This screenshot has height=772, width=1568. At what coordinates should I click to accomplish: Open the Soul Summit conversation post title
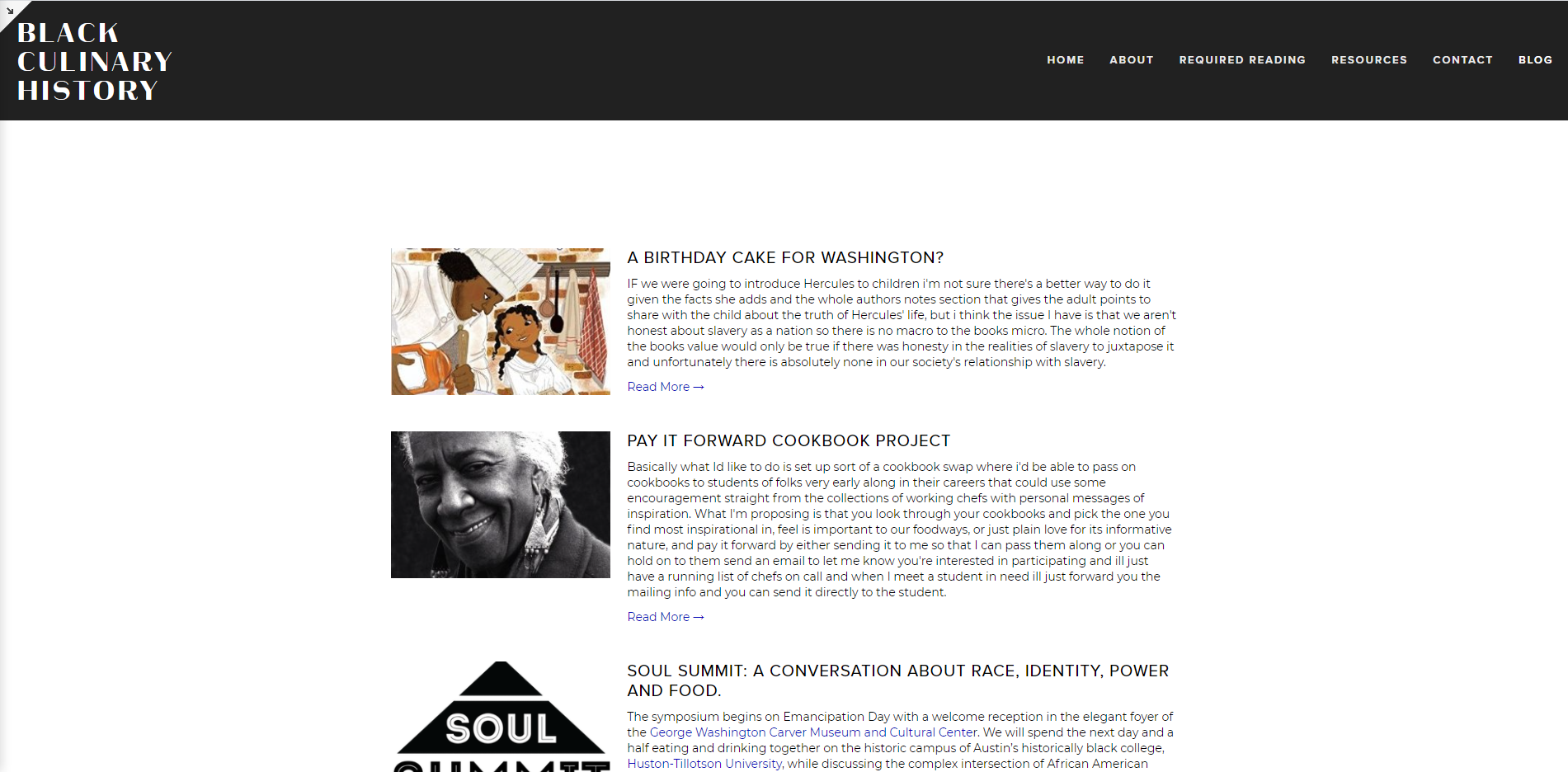897,680
